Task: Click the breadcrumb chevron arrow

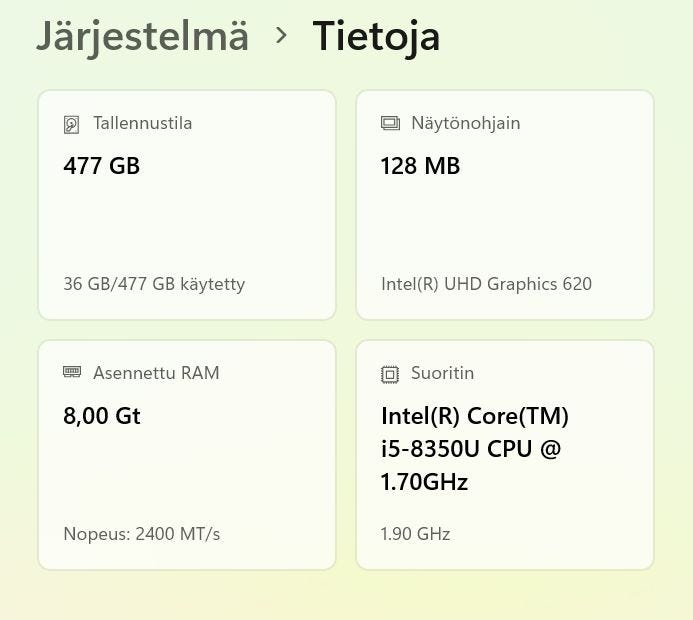Action: point(281,36)
